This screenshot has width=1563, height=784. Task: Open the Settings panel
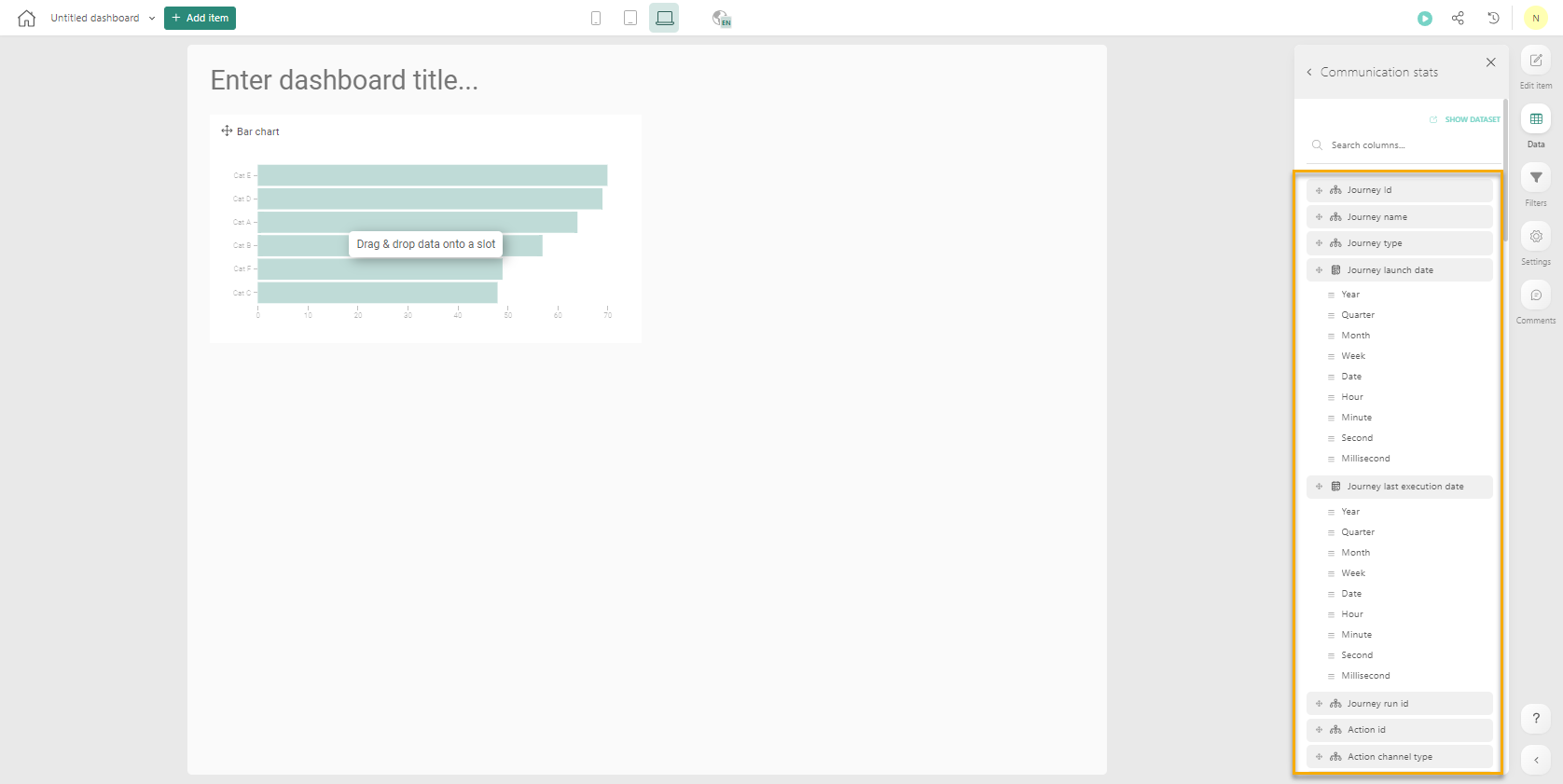(x=1535, y=237)
